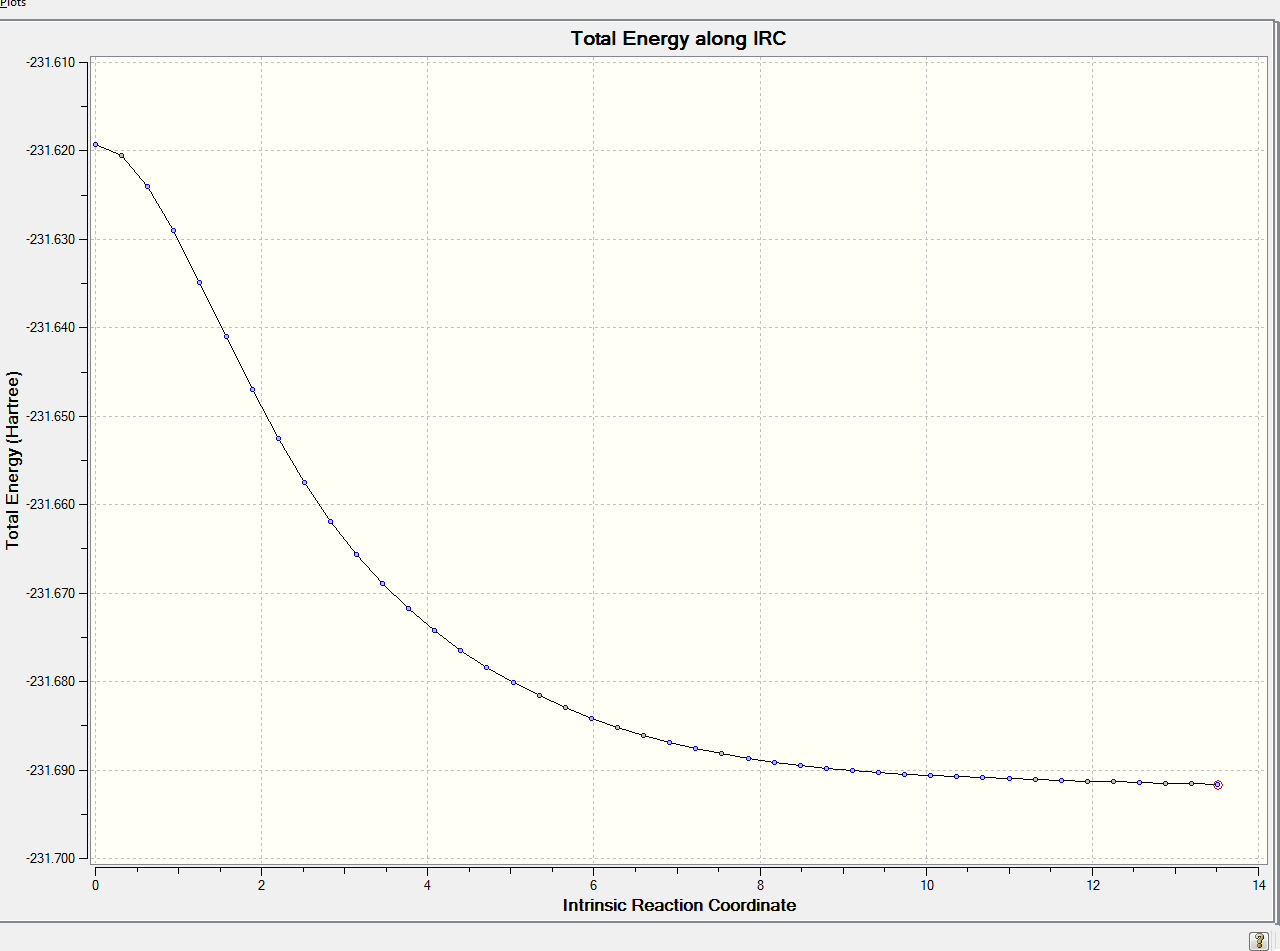
Task: Click the x-axis tick label 8
Action: pos(760,885)
